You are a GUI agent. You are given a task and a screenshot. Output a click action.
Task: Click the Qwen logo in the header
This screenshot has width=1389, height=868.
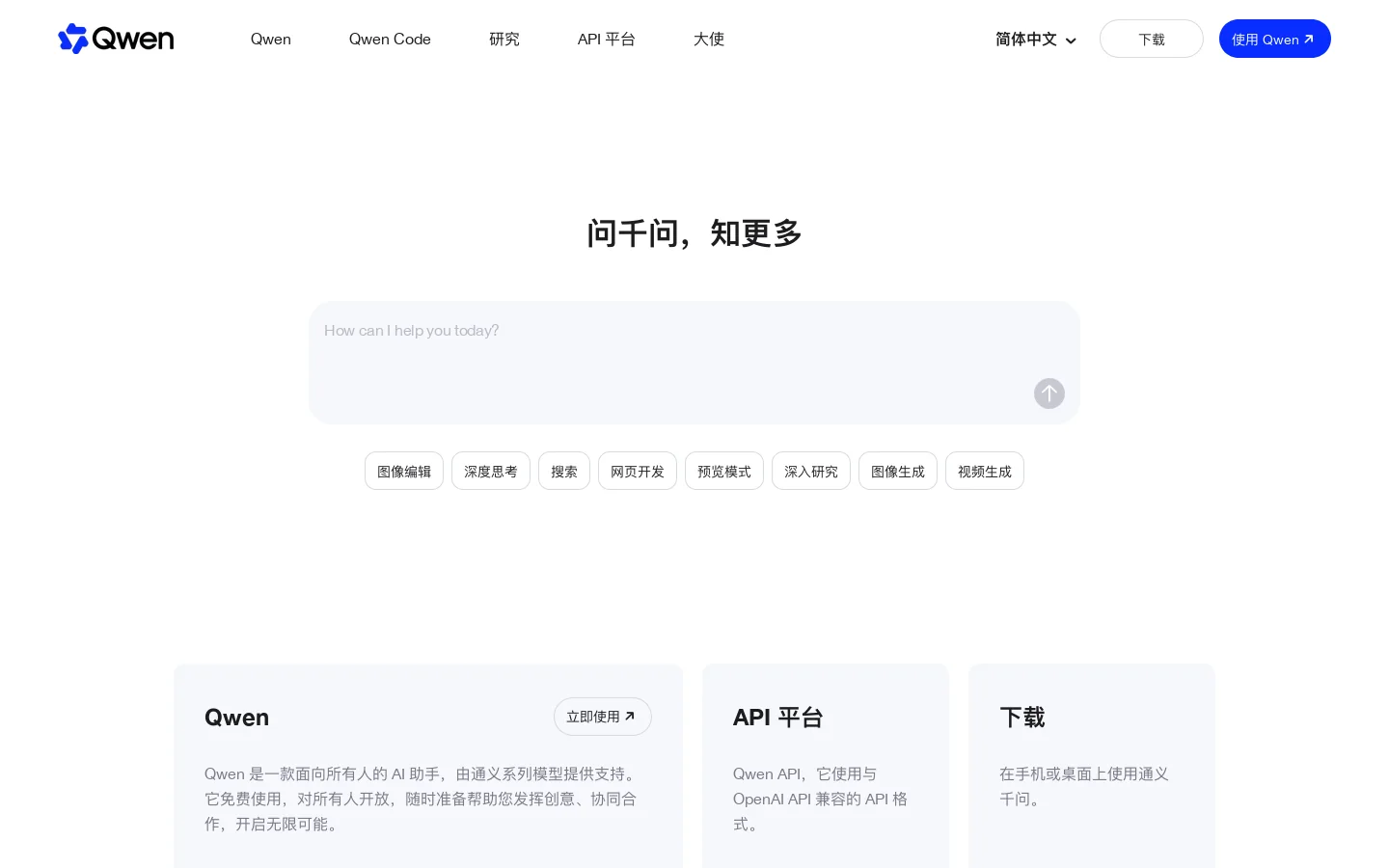point(116,39)
